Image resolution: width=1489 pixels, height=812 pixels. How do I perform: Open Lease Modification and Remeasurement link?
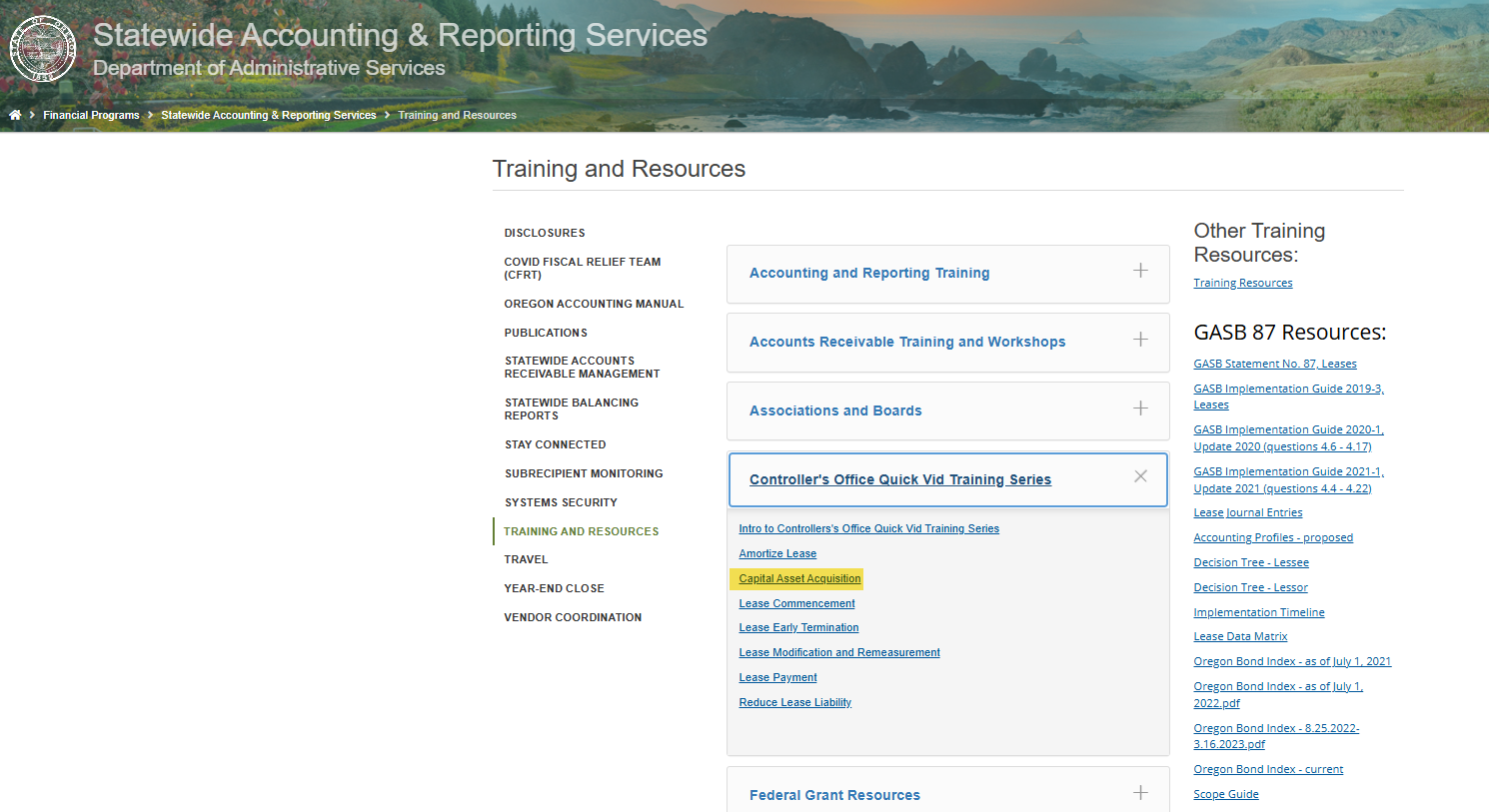tap(839, 652)
